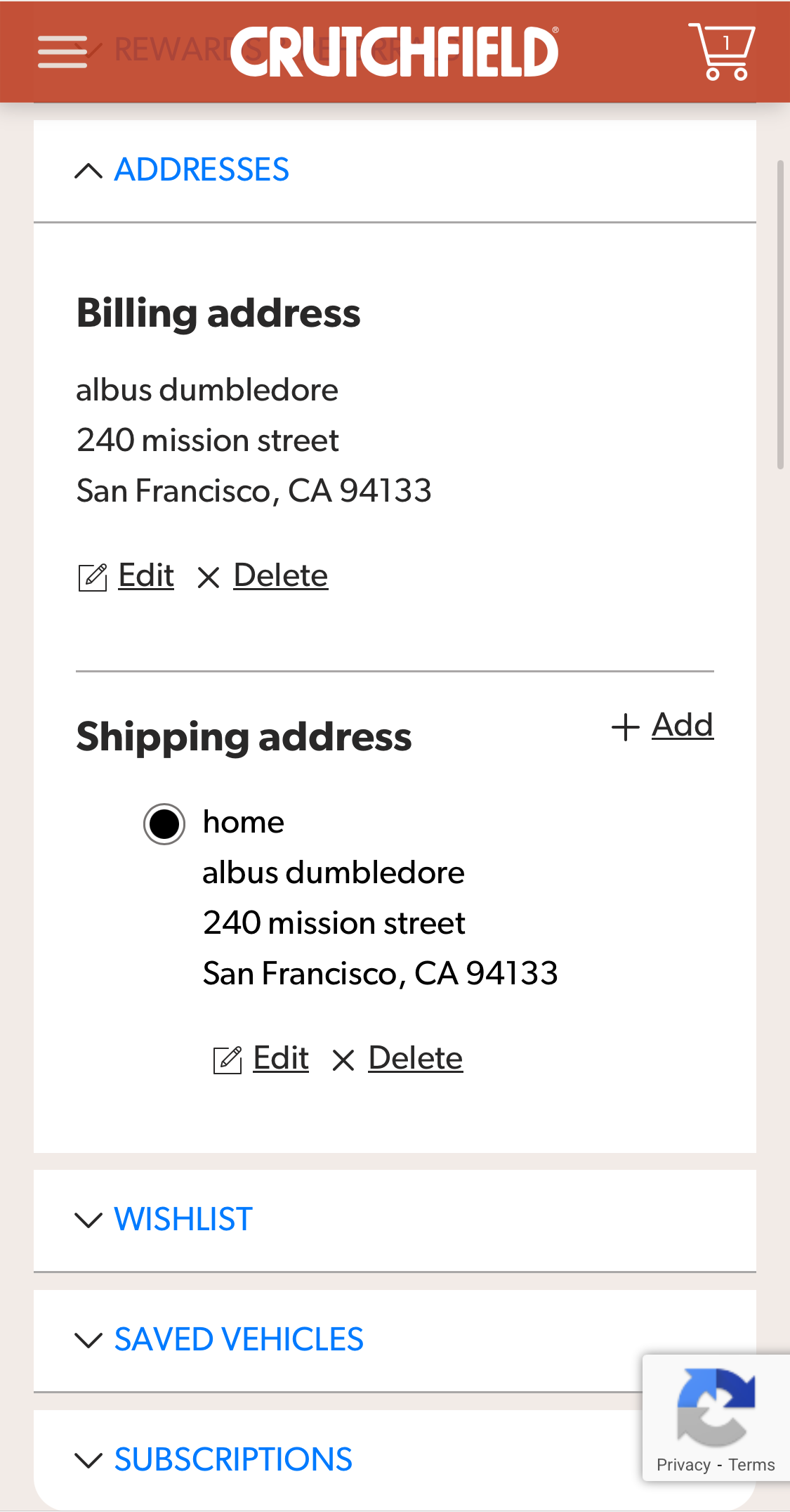The width and height of the screenshot is (790, 1512).
Task: Click the shipping address delete X icon
Action: (343, 1060)
